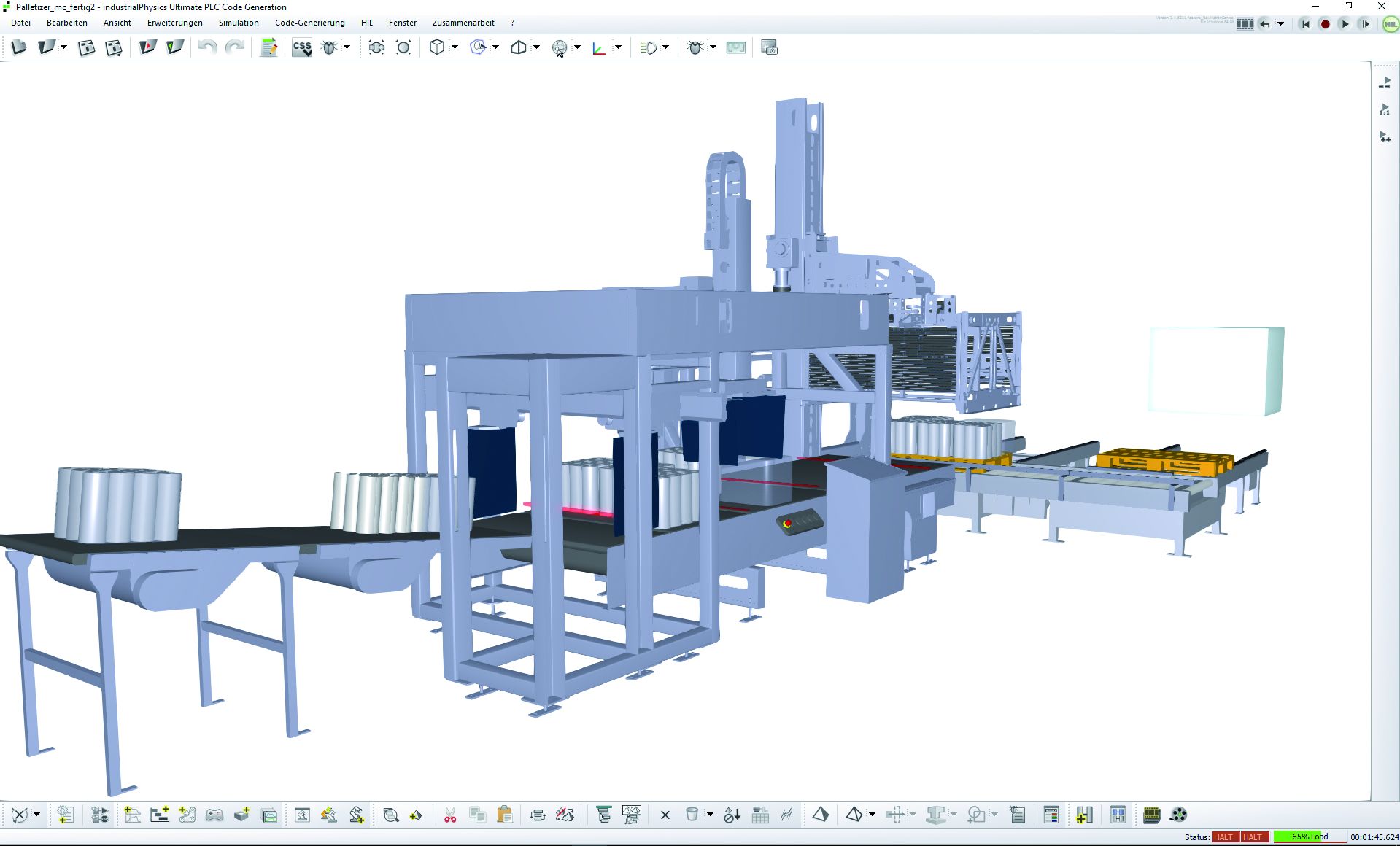The image size is (1400, 846).
Task: Open the dropdown beside the lamp icon
Action: click(665, 47)
